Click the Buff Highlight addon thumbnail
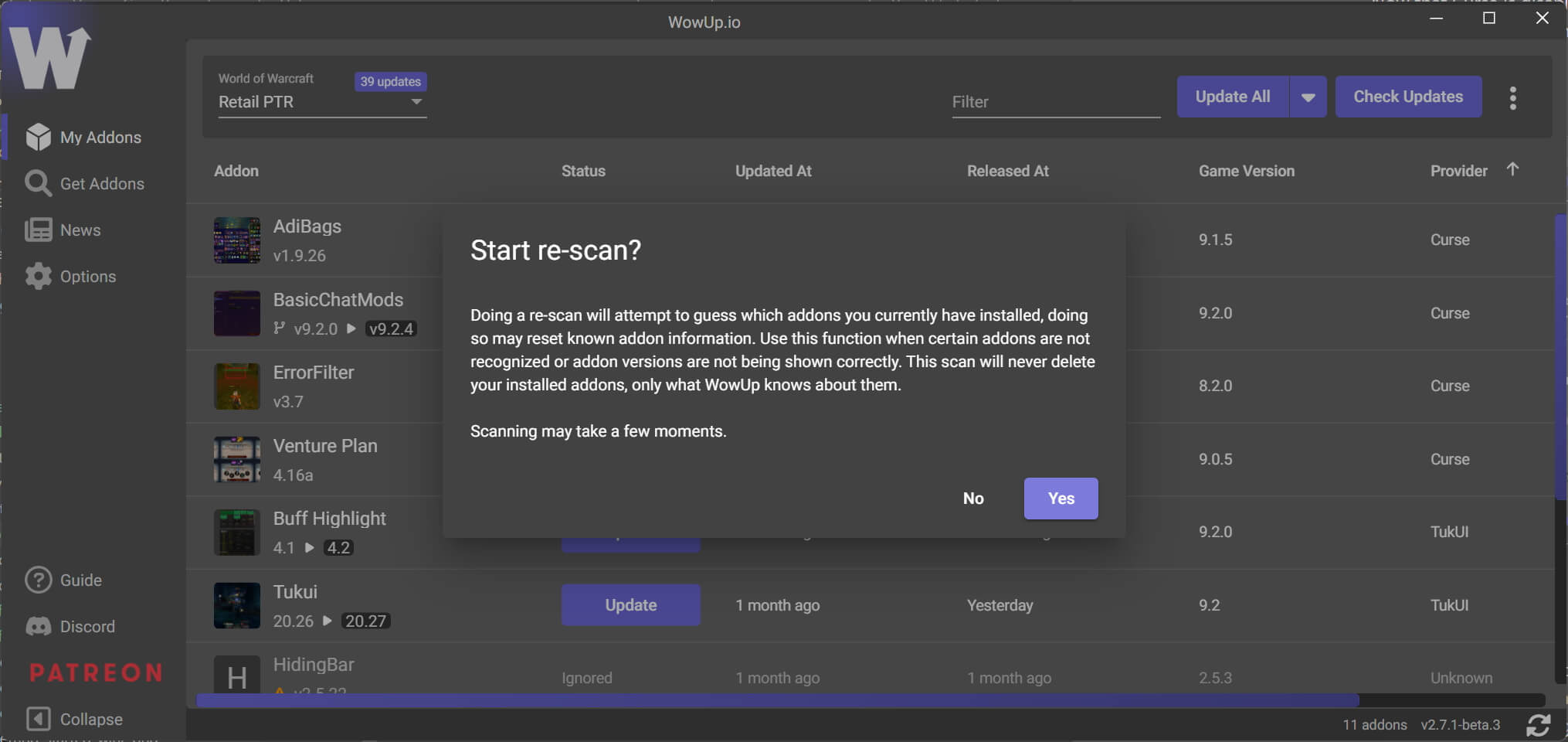1568x742 pixels. point(237,533)
